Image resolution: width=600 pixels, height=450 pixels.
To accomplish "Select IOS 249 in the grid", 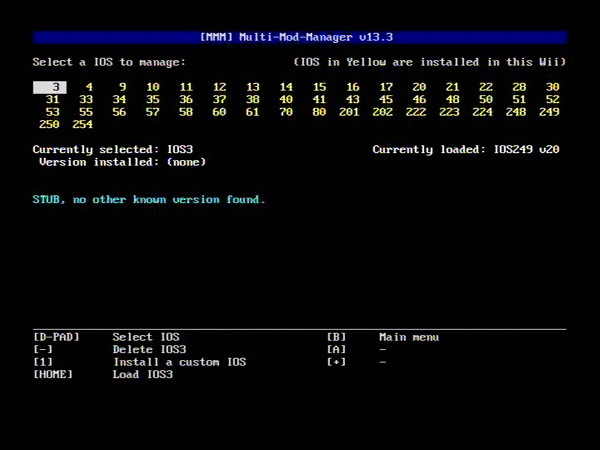I will [549, 112].
